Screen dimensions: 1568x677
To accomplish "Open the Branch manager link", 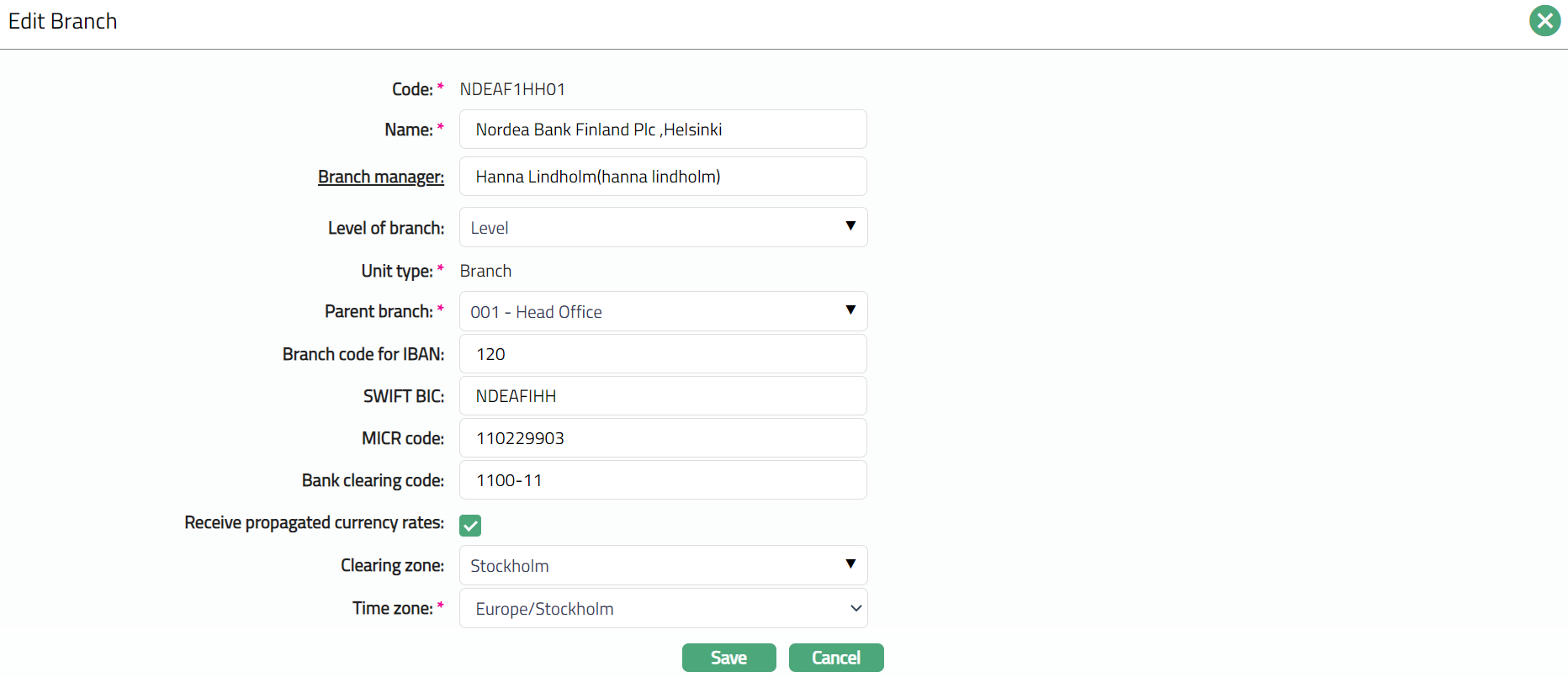I will [380, 177].
